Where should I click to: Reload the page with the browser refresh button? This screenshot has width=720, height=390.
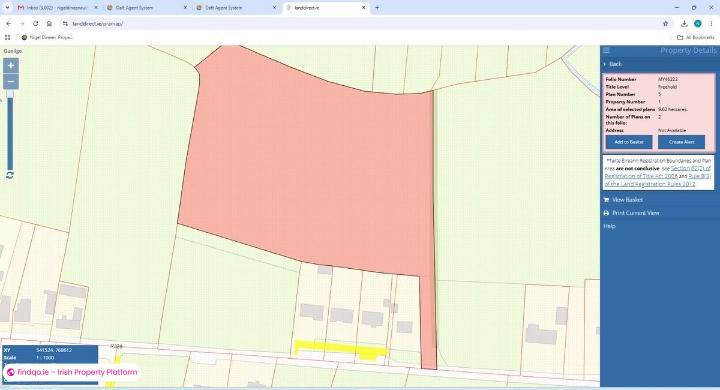tap(35, 23)
